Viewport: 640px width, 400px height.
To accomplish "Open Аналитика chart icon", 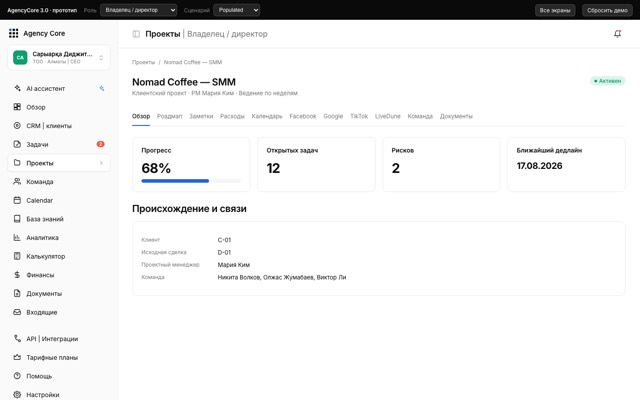I will pos(17,238).
